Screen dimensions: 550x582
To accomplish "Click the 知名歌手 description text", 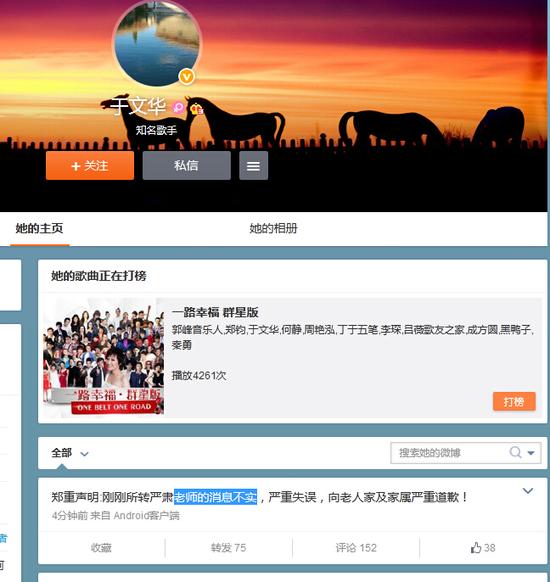I will [x=156, y=130].
